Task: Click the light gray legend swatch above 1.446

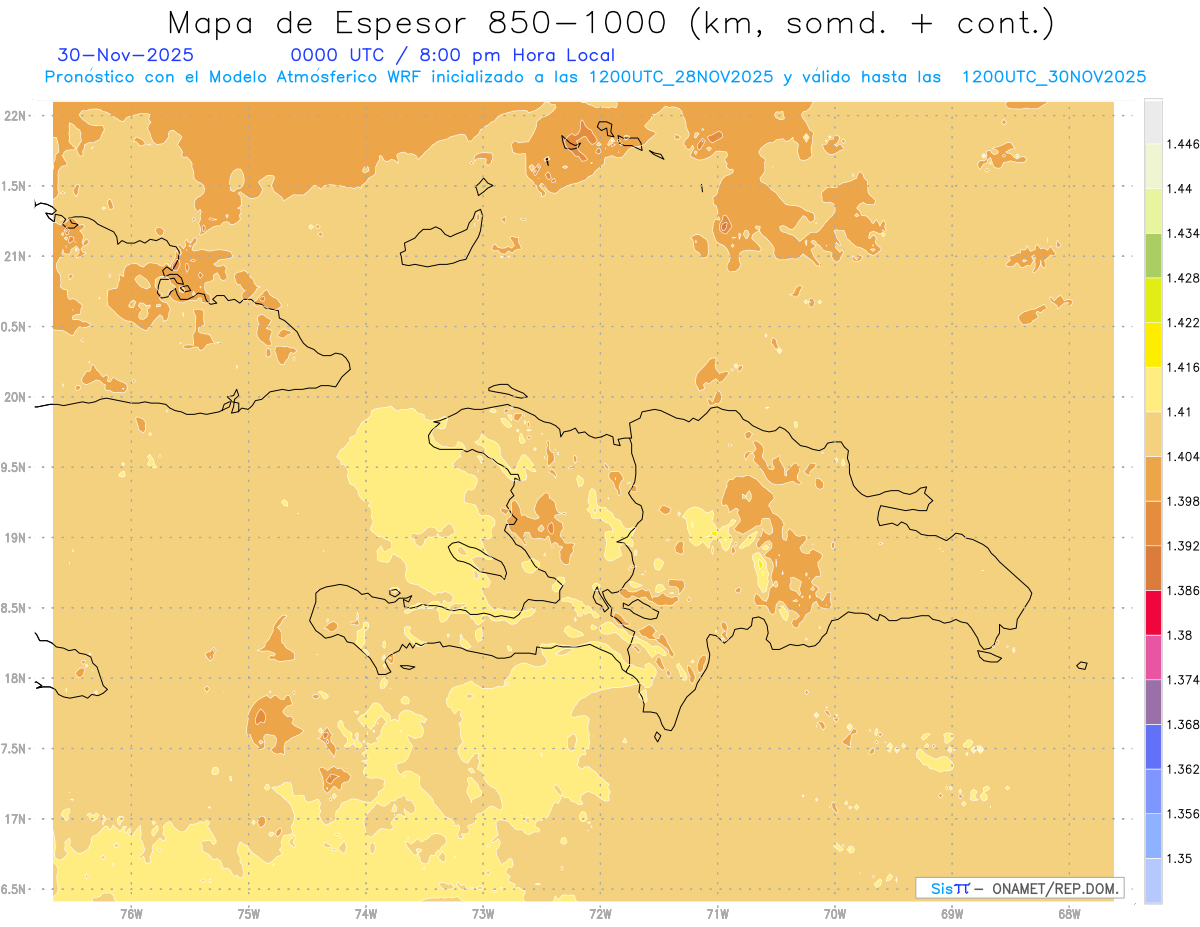Action: coord(1153,121)
